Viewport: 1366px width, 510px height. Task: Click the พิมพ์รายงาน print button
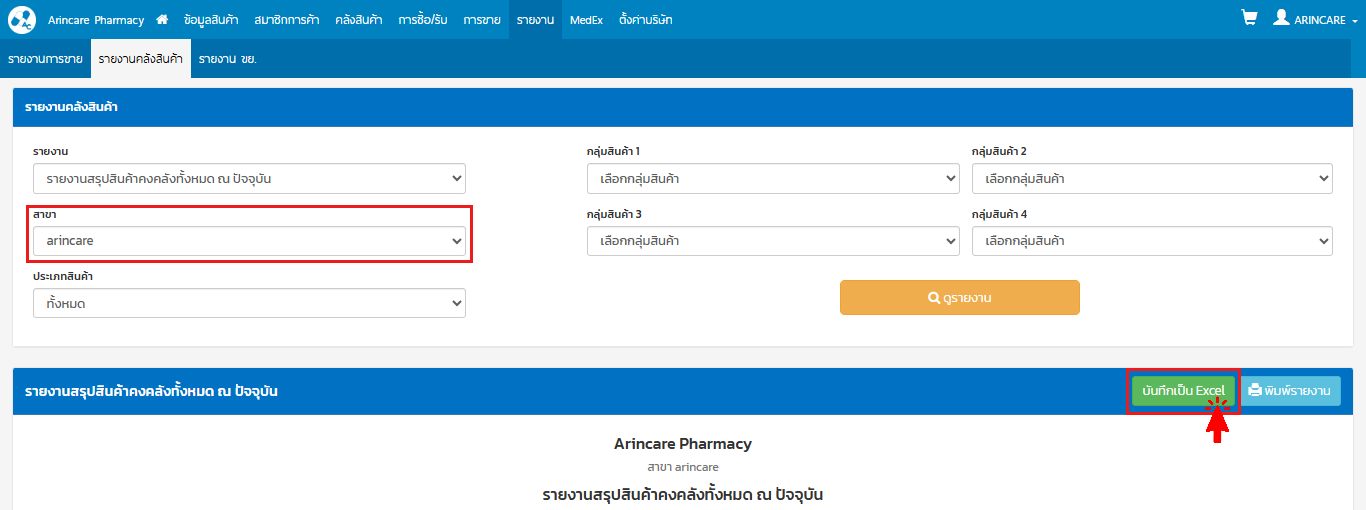(x=1290, y=391)
